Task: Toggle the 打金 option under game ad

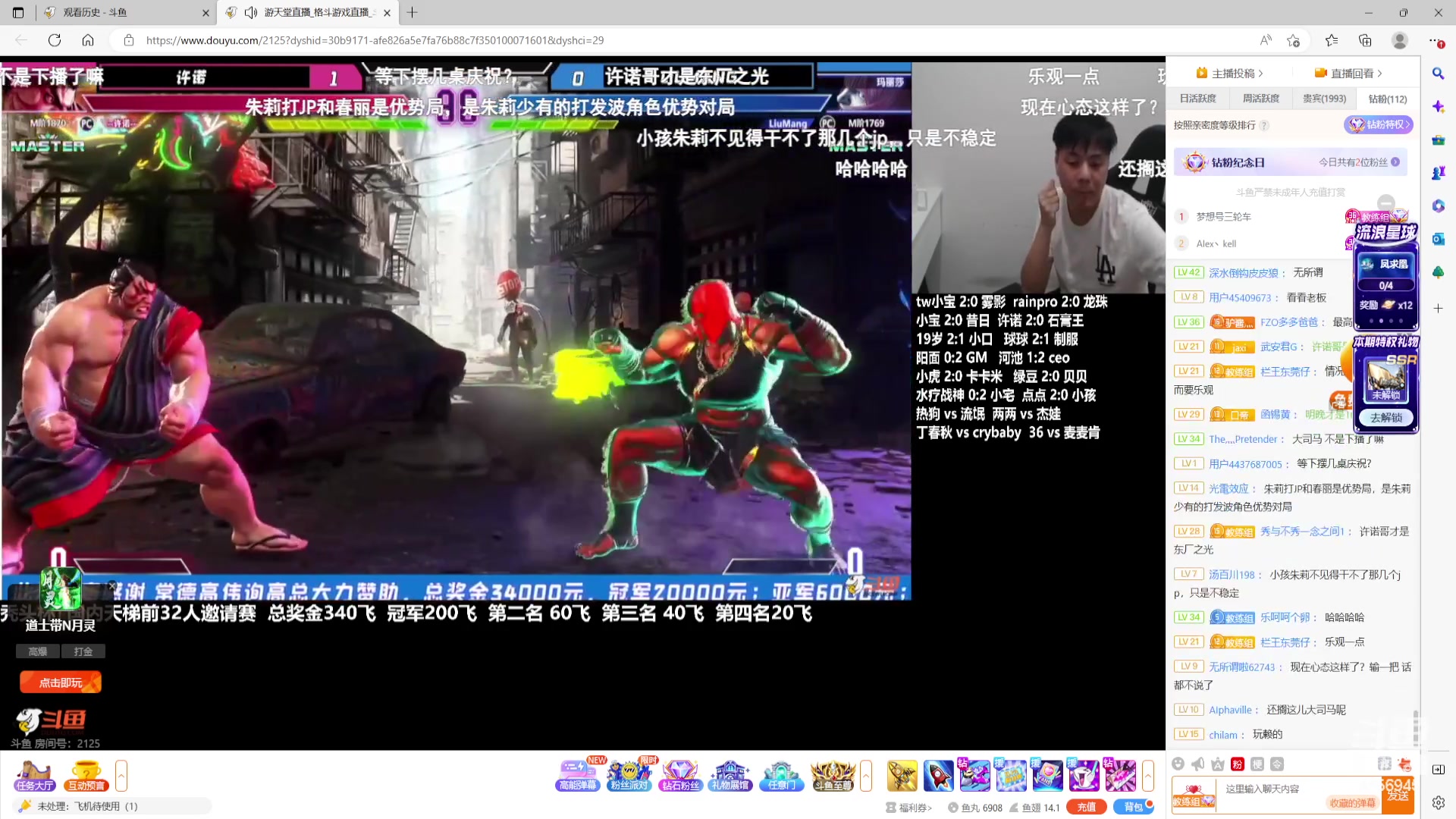Action: tap(83, 651)
